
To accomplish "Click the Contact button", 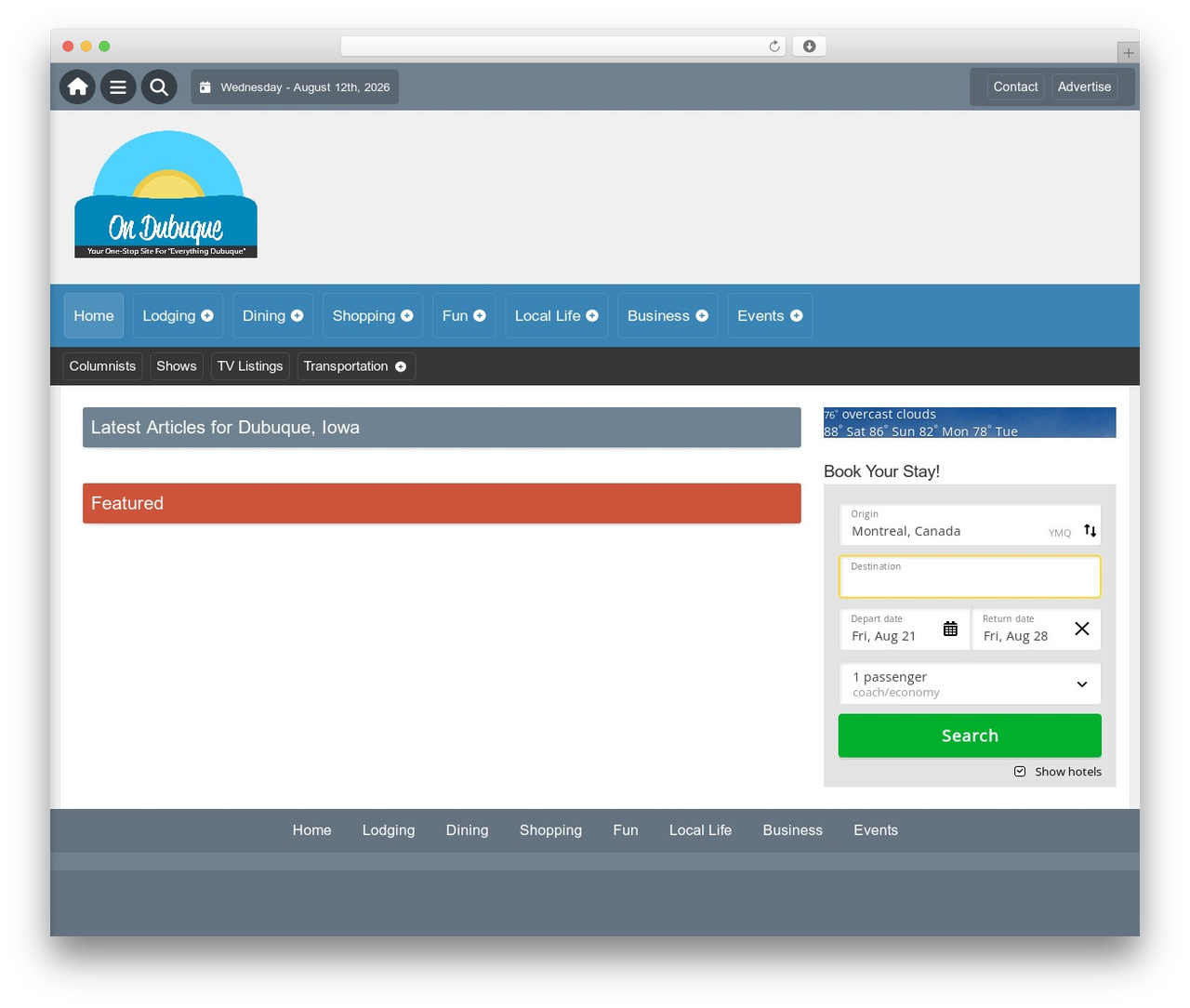I will 1015,86.
